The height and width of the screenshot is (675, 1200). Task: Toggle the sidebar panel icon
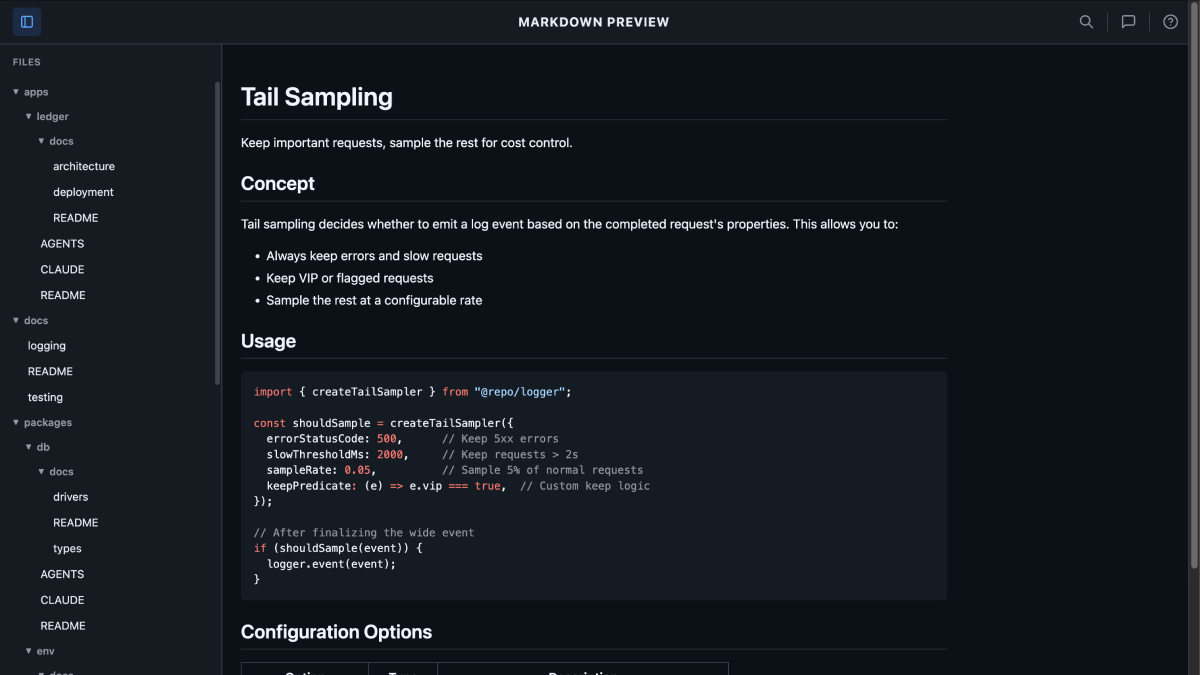point(27,22)
